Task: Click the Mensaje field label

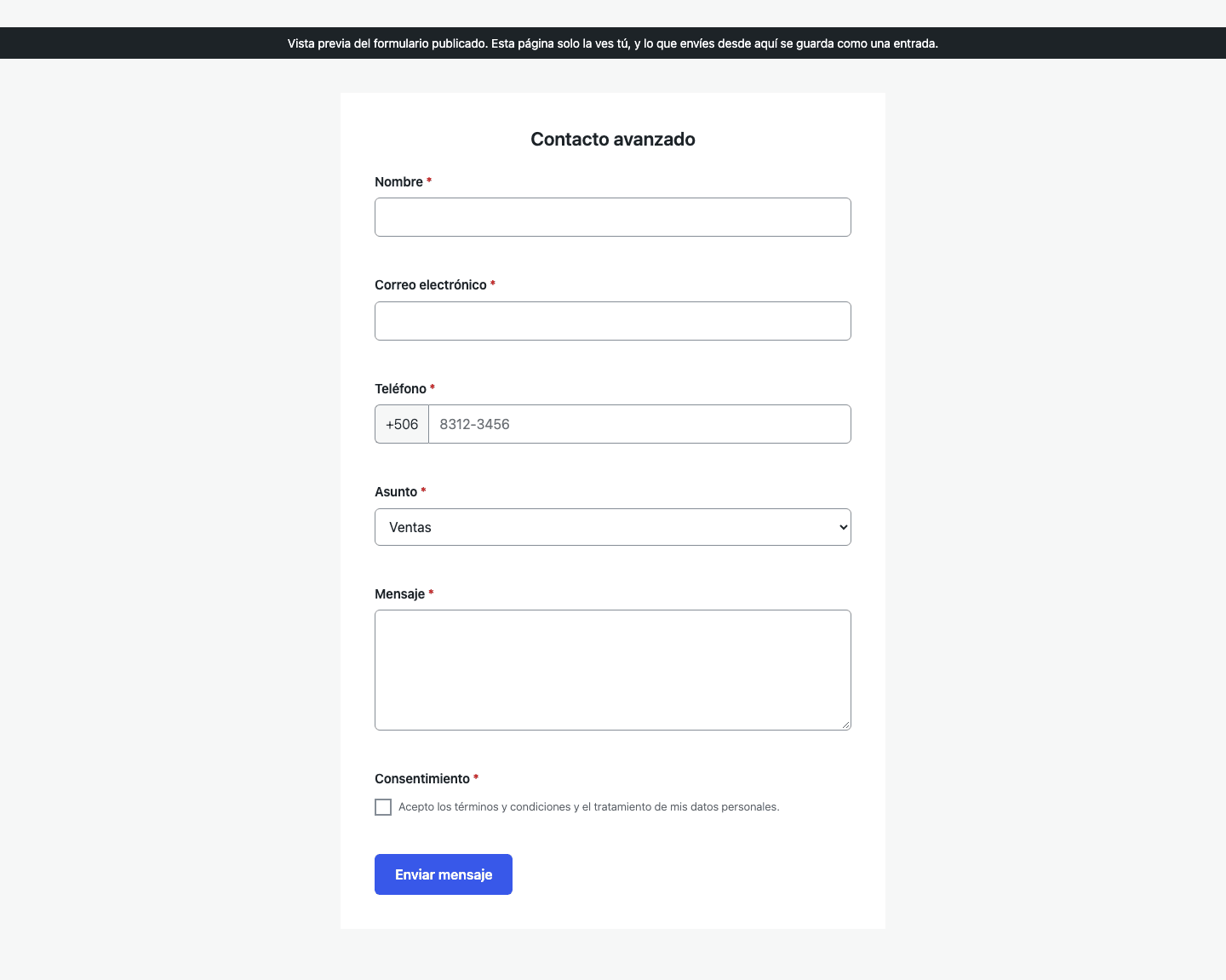Action: point(399,594)
